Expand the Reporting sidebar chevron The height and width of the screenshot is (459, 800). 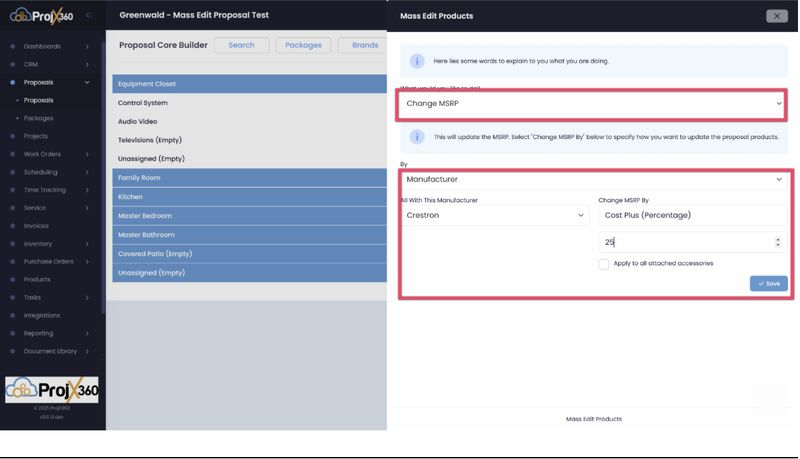(x=87, y=334)
